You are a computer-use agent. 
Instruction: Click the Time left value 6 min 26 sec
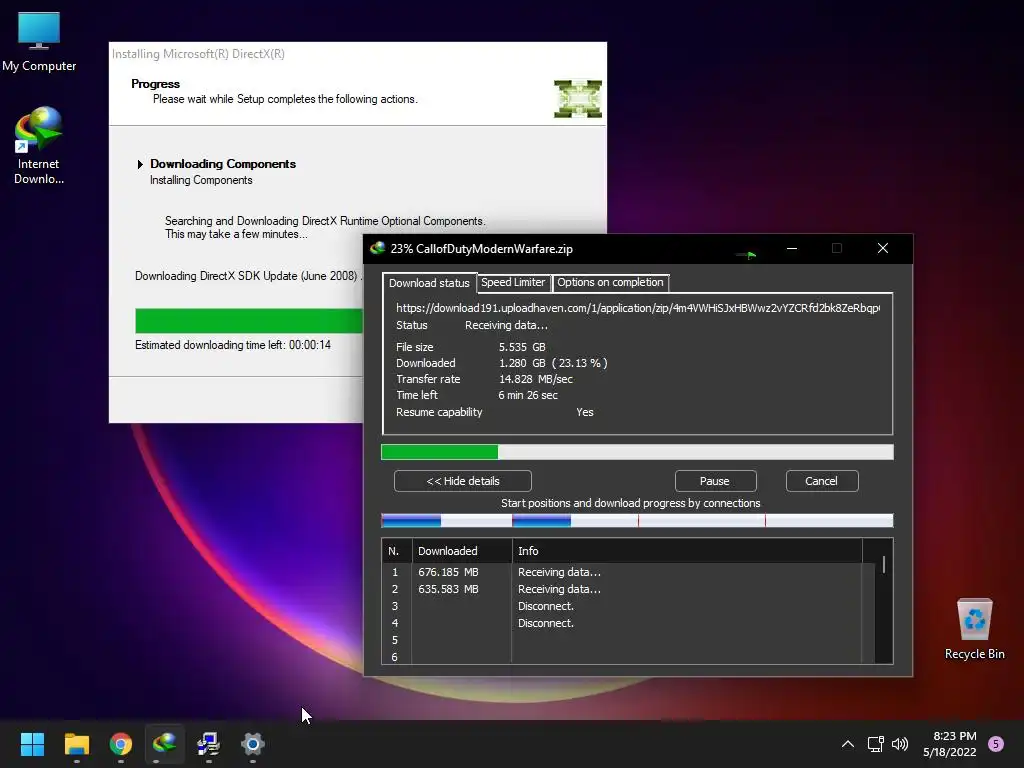click(528, 395)
